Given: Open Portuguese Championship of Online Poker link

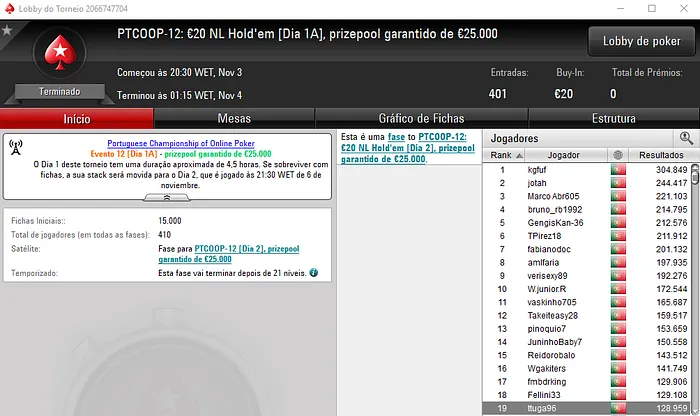Looking at the screenshot, I should click(x=181, y=143).
